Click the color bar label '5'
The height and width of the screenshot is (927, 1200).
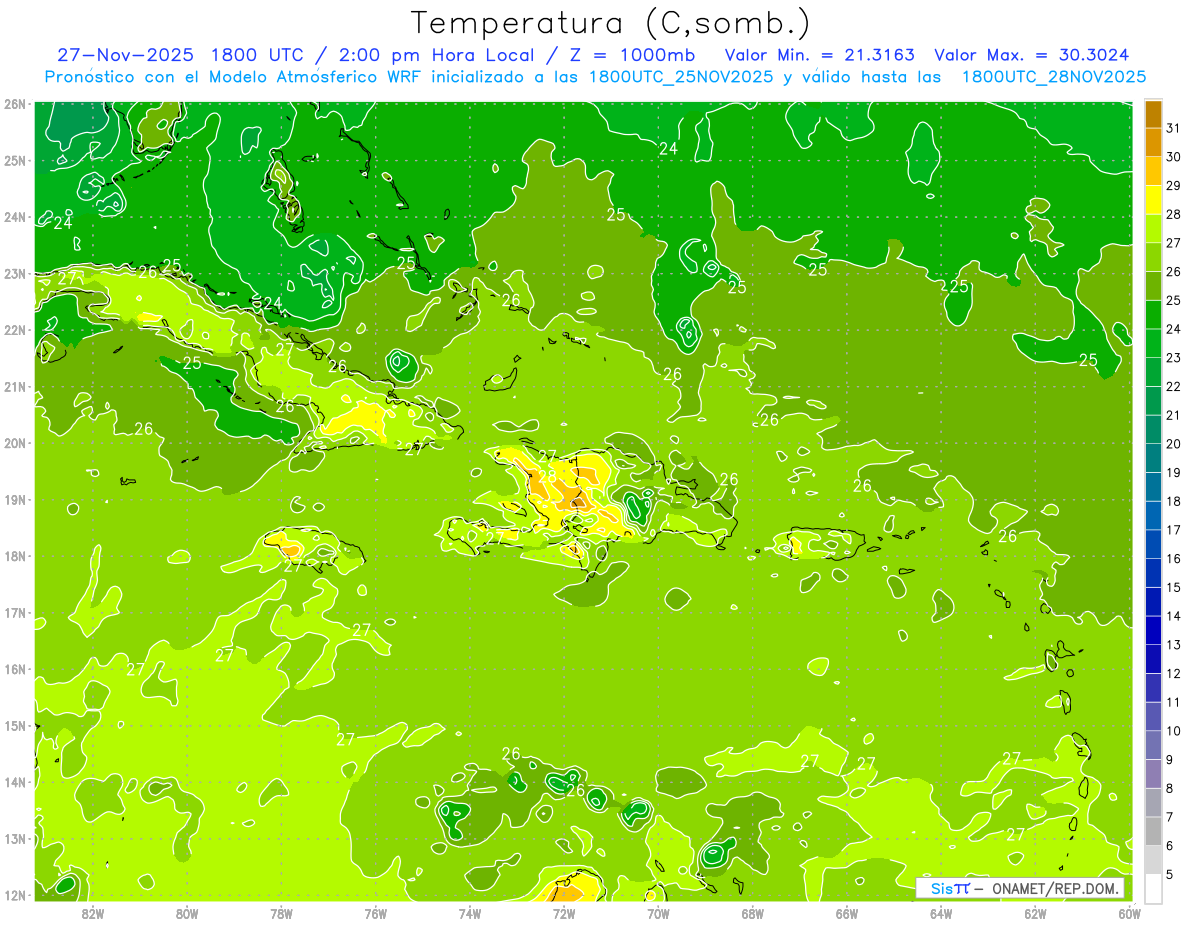[1170, 875]
